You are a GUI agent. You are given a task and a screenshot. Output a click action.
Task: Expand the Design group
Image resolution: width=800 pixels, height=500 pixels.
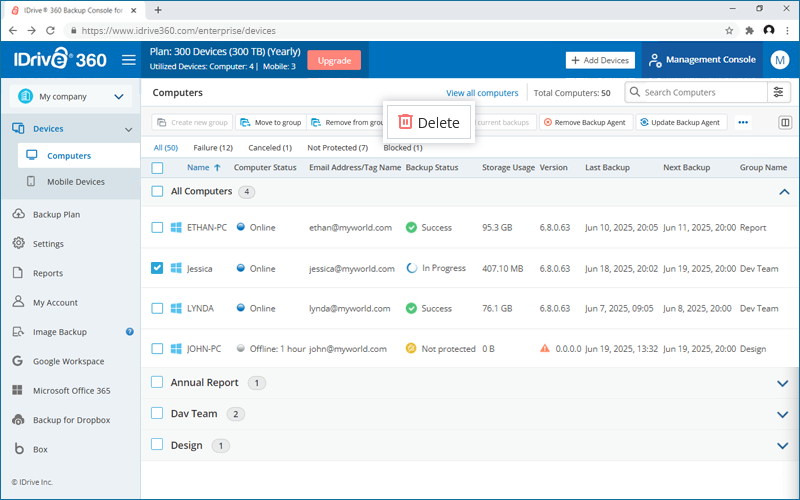tap(783, 446)
